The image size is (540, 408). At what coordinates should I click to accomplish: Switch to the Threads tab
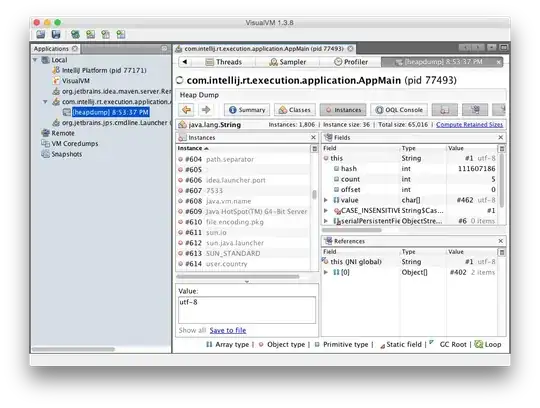224,62
